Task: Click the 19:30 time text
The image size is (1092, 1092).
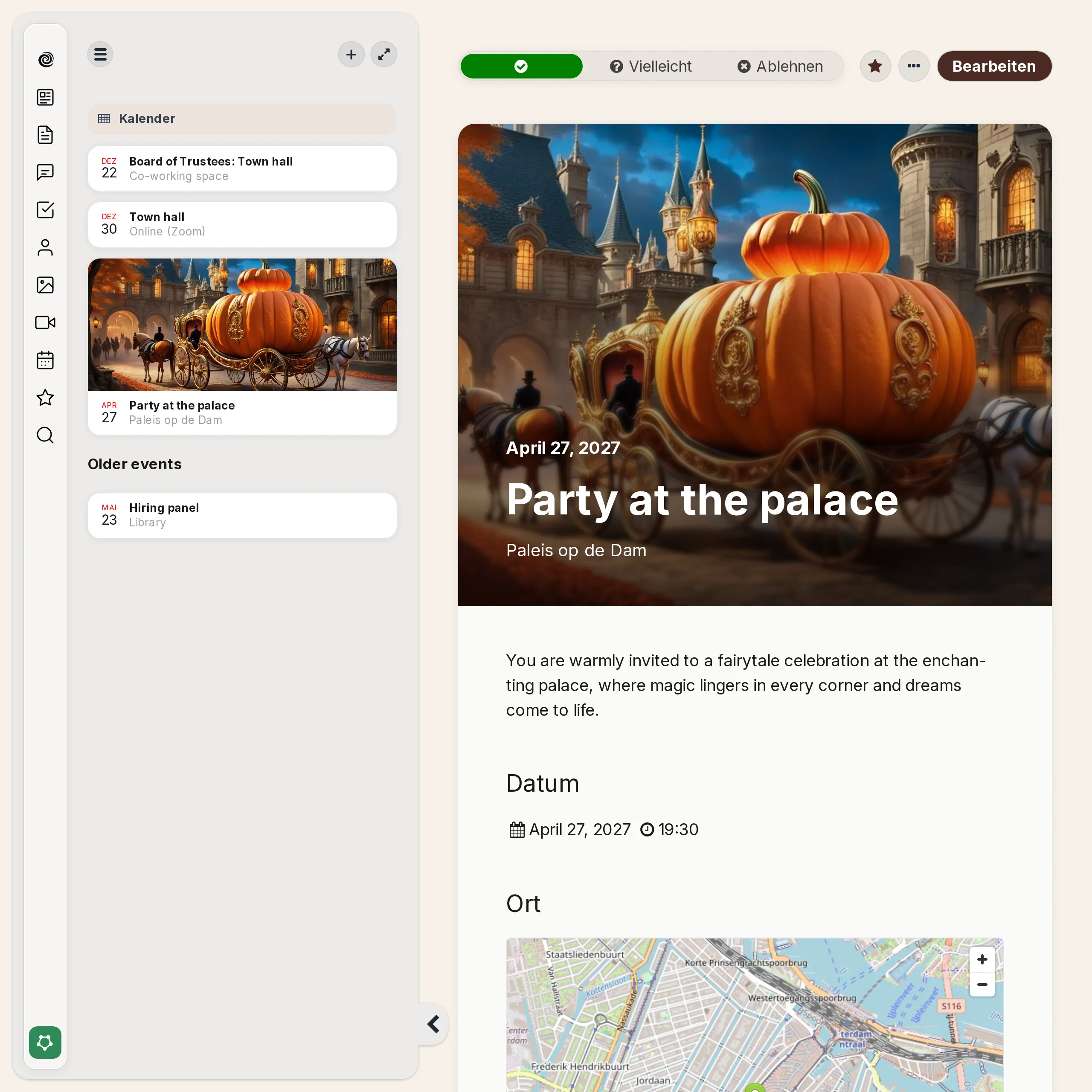Action: point(678,829)
